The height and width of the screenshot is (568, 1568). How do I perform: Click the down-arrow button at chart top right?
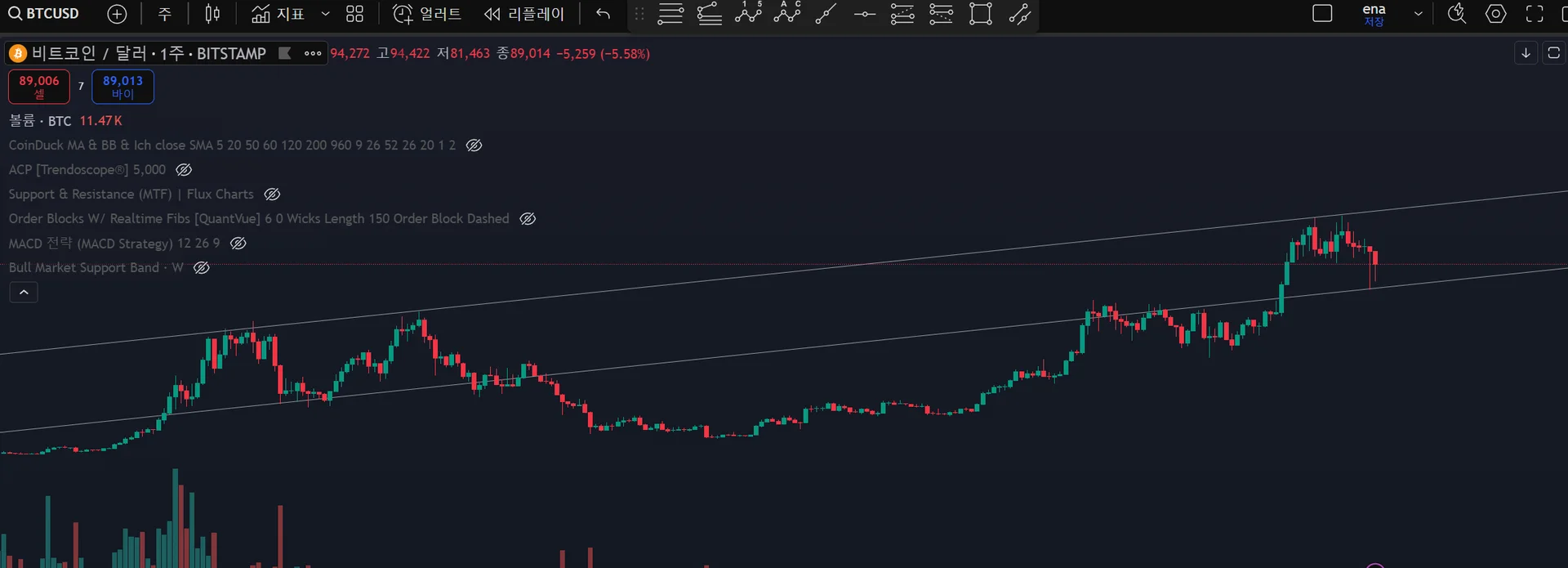coord(1526,53)
